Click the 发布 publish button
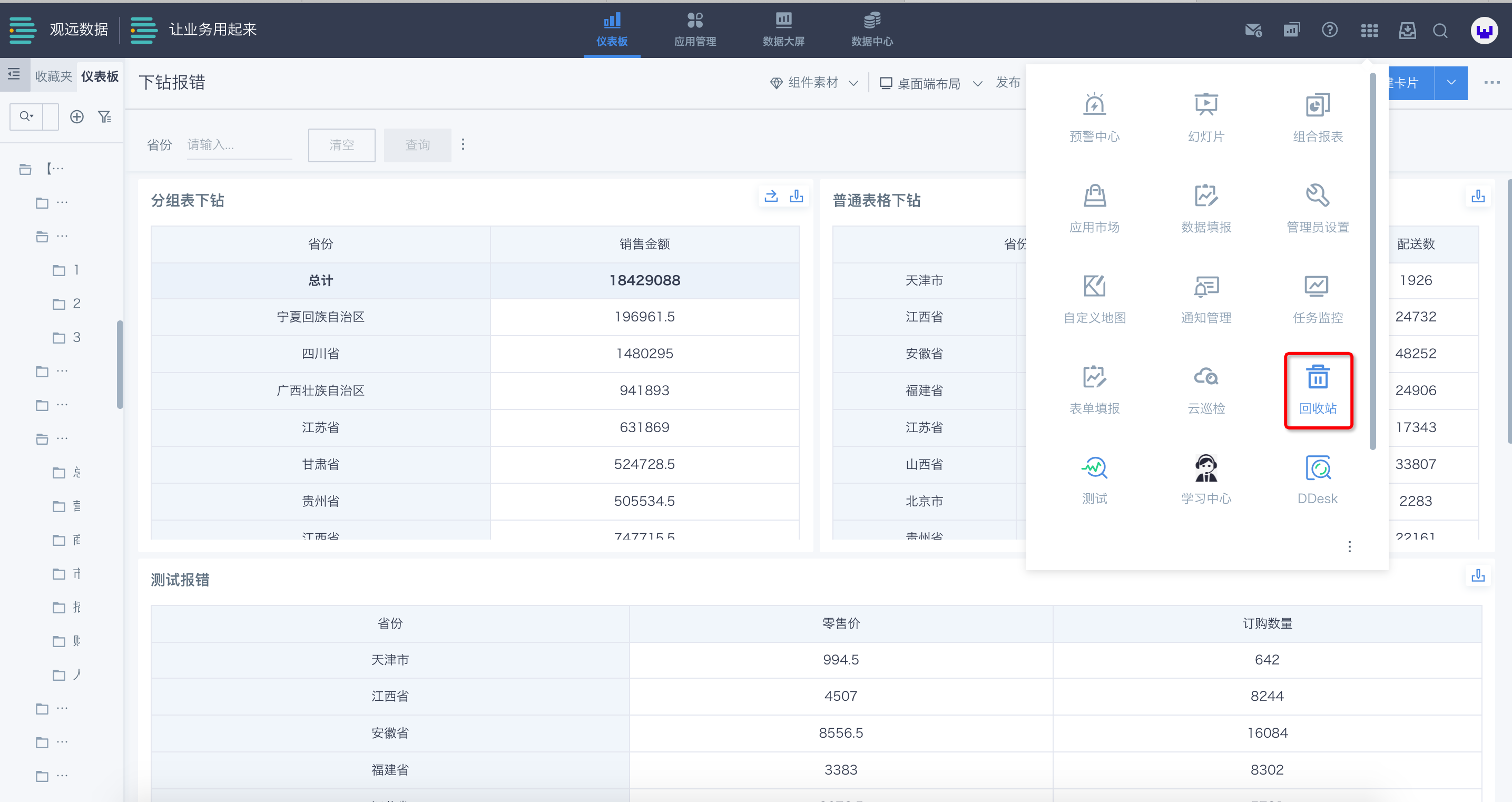Image resolution: width=1512 pixels, height=802 pixels. 1008,83
